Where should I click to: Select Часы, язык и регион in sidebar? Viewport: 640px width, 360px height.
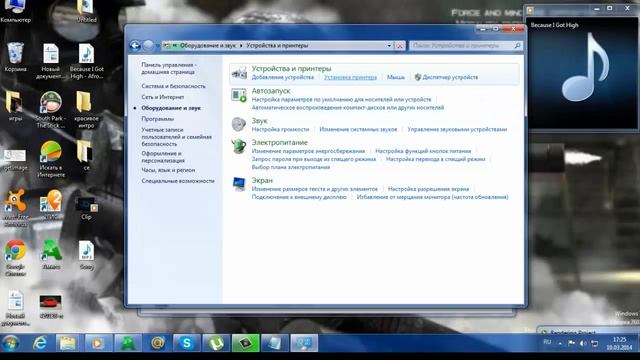click(x=168, y=170)
